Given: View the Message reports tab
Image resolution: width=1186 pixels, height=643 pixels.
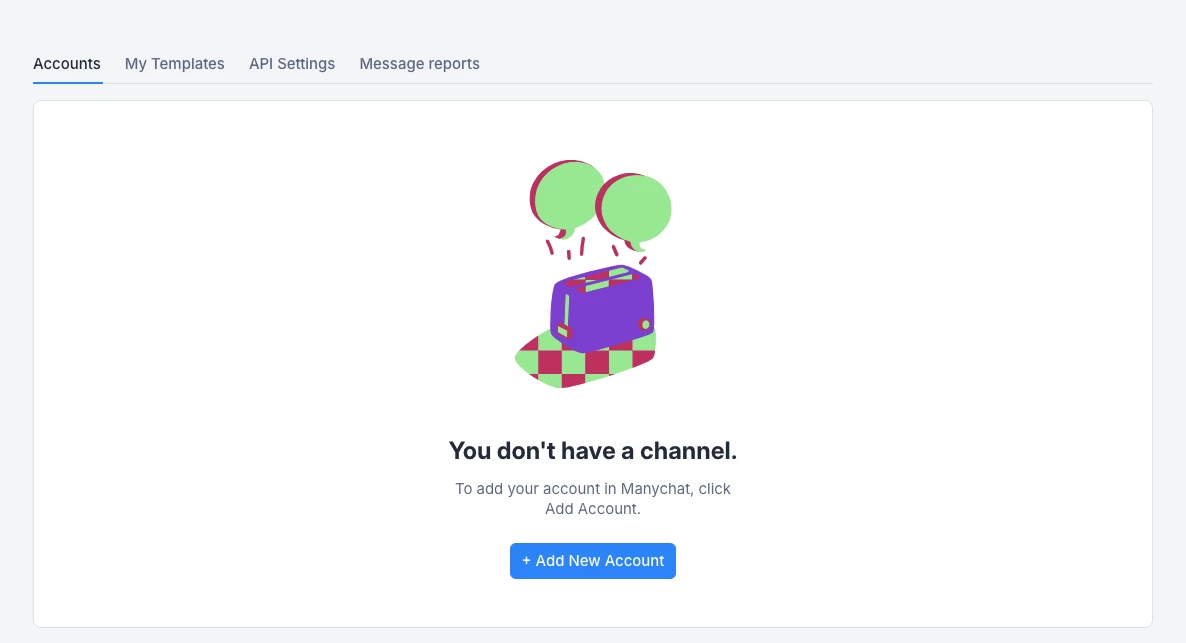Looking at the screenshot, I should [x=419, y=64].
